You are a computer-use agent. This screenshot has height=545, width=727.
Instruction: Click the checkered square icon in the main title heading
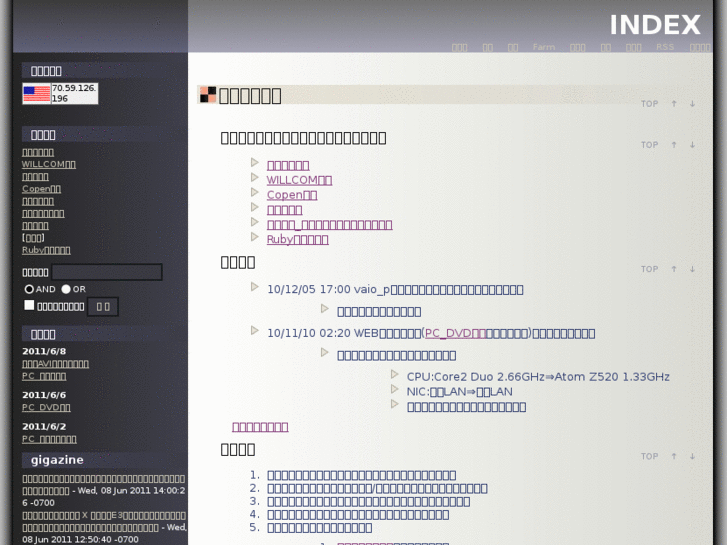coord(208,95)
